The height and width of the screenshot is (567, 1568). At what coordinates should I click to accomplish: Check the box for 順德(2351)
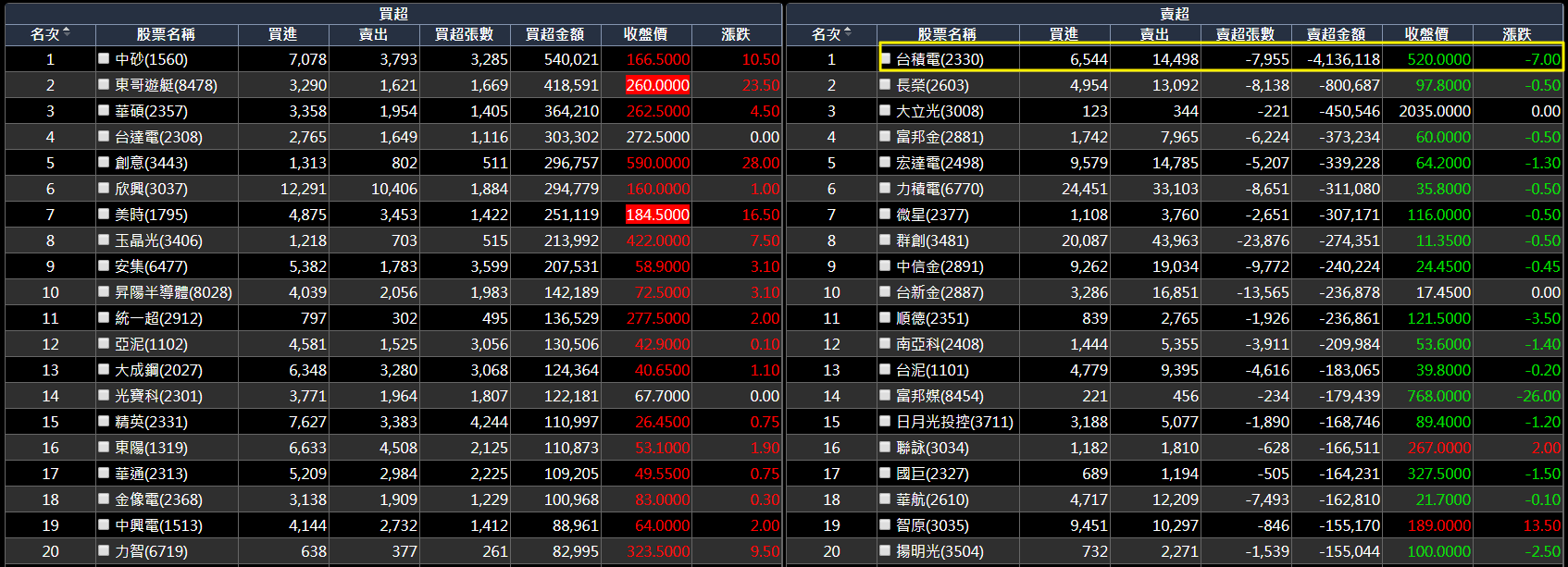(885, 317)
